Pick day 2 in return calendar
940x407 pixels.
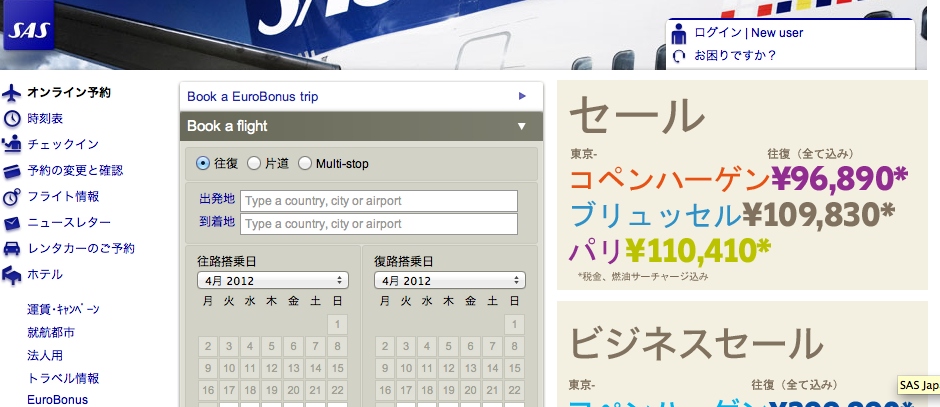coord(384,346)
